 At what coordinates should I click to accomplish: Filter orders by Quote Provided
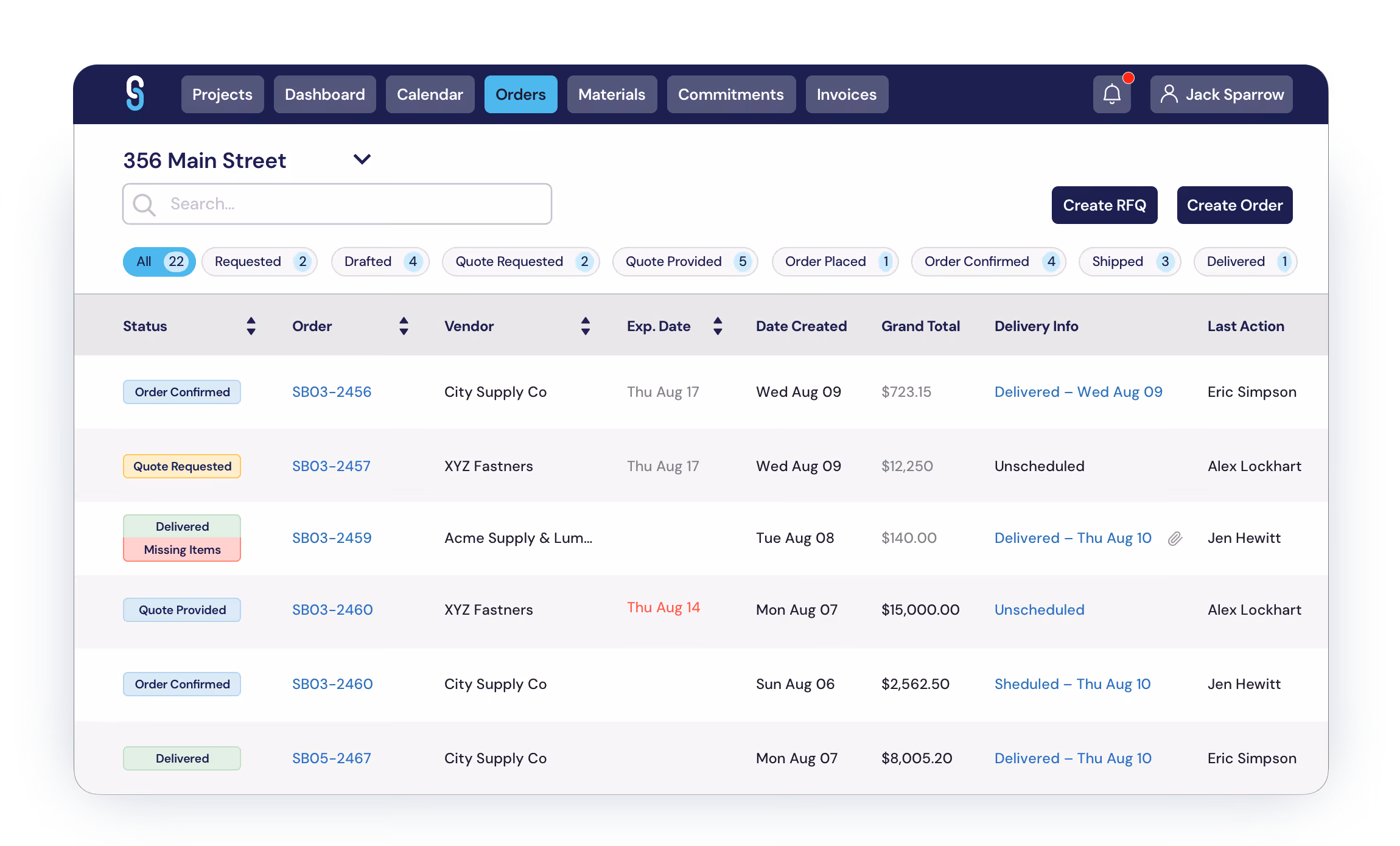pos(685,262)
